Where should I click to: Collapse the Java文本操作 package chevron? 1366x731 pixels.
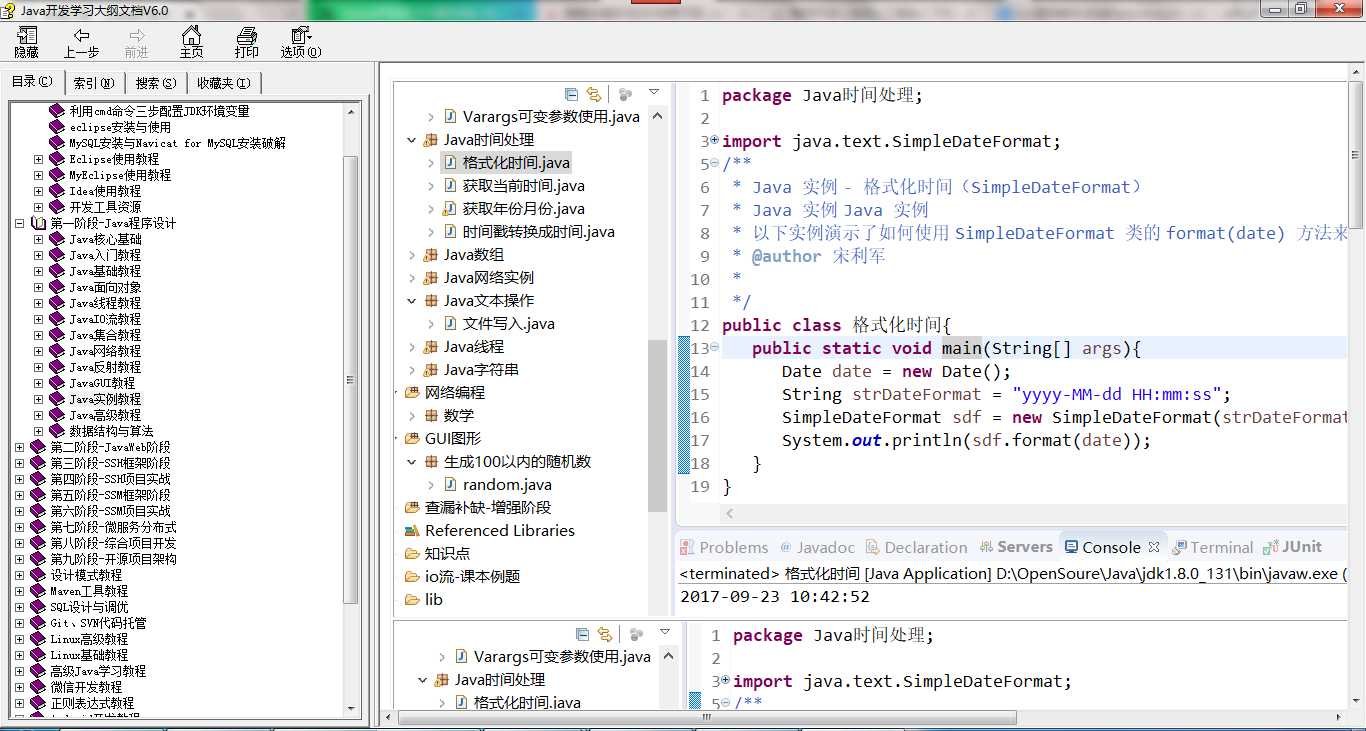411,301
